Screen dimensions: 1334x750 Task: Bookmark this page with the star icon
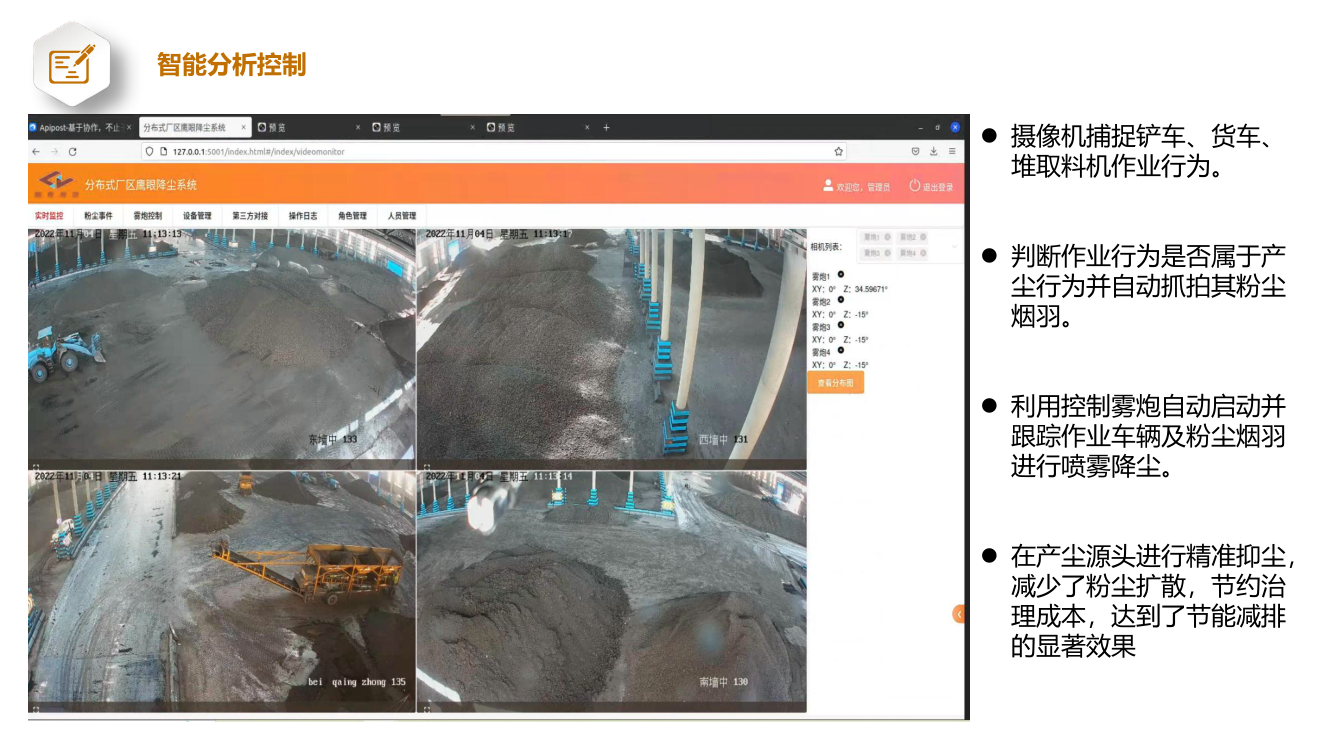click(839, 152)
